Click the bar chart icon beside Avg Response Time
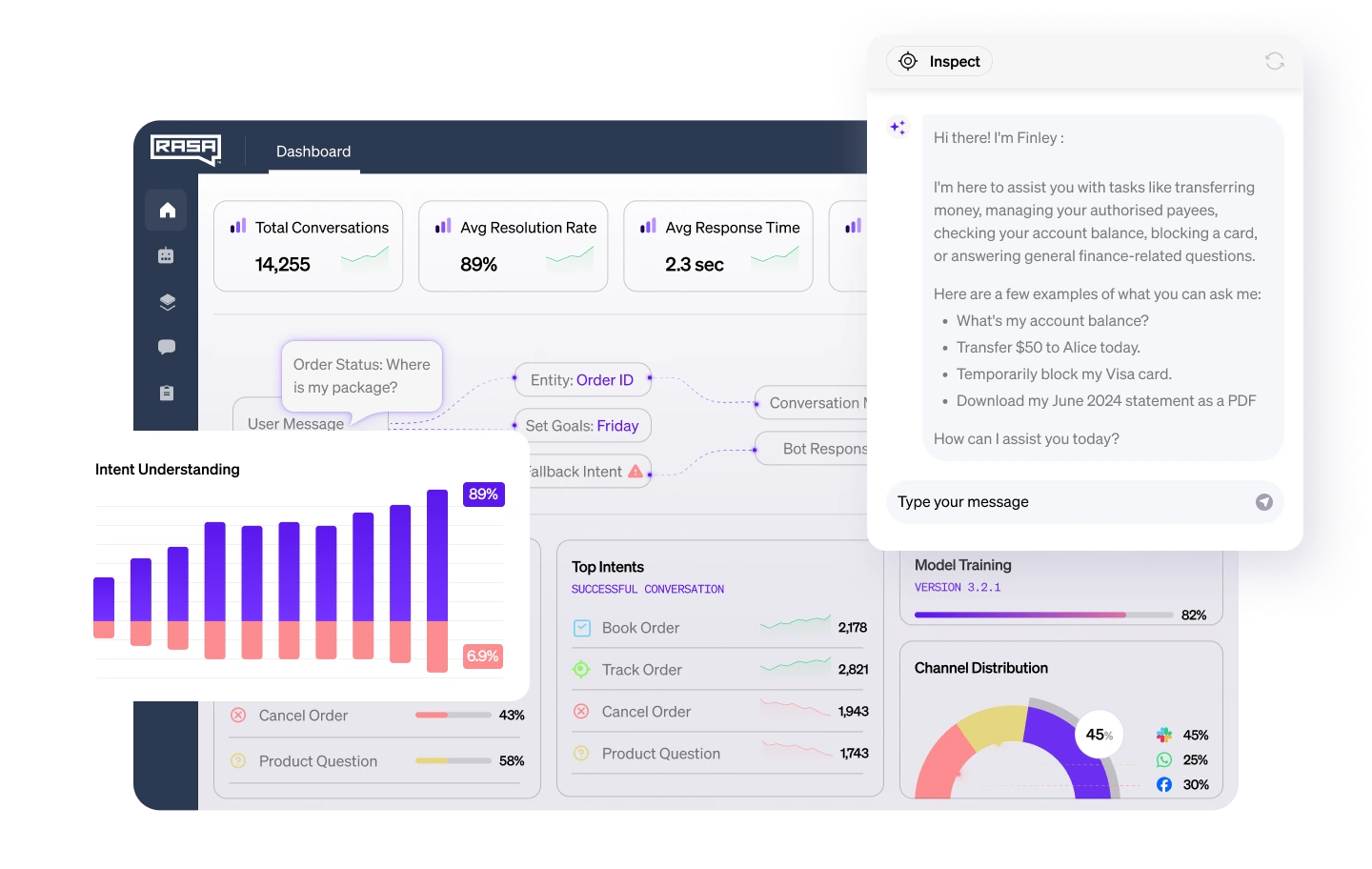This screenshot has height=869, width=1372. [648, 227]
